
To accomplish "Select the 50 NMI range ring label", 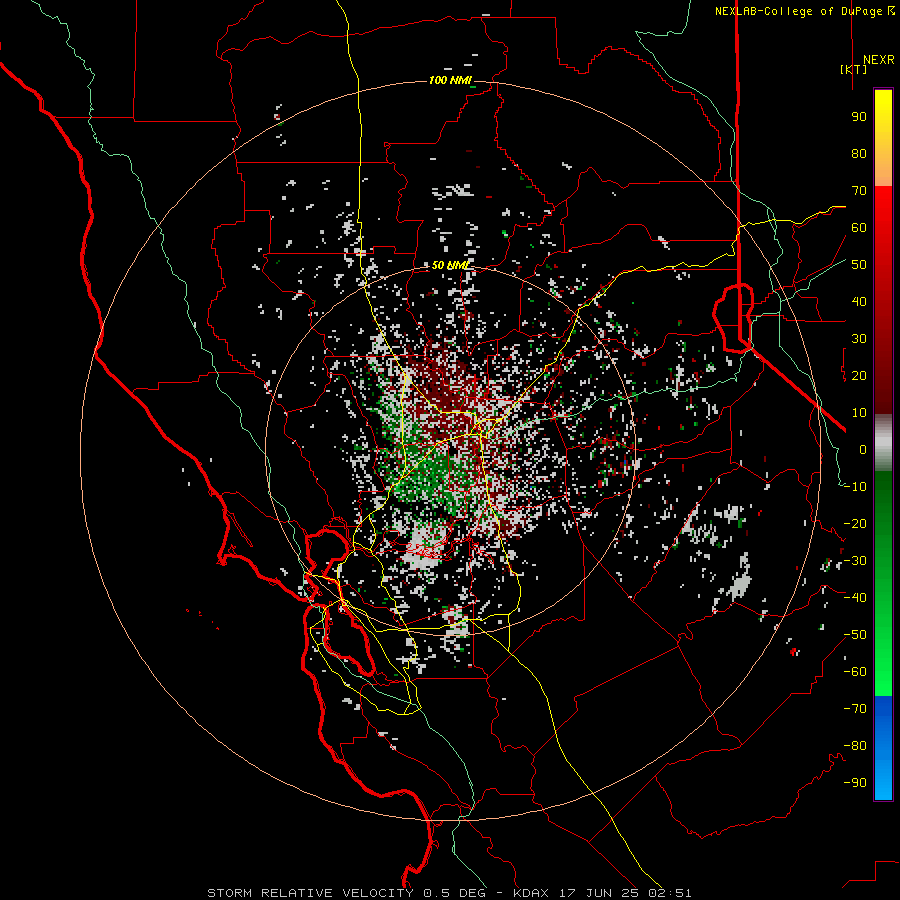I will tap(450, 265).
